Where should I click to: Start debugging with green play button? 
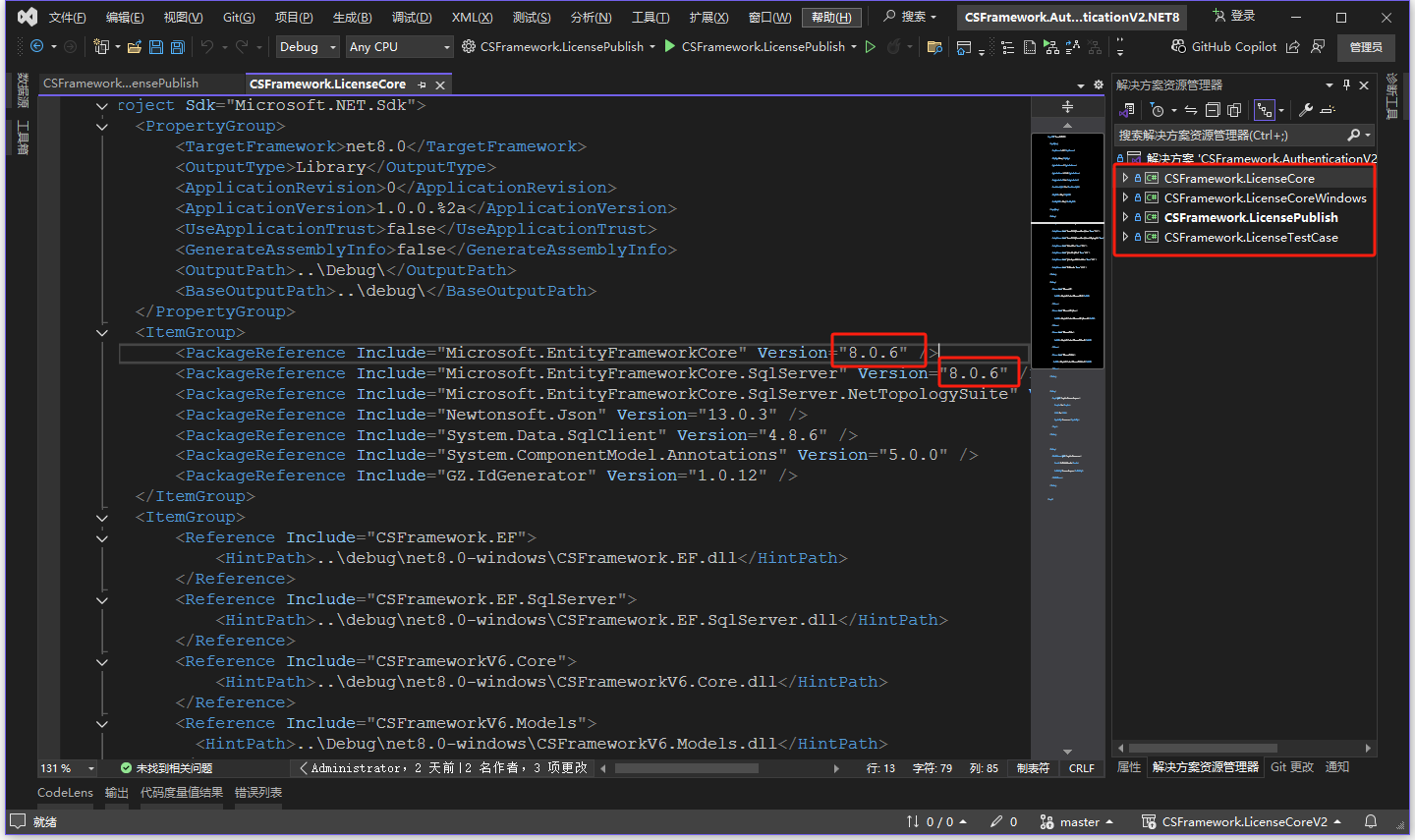coord(670,46)
